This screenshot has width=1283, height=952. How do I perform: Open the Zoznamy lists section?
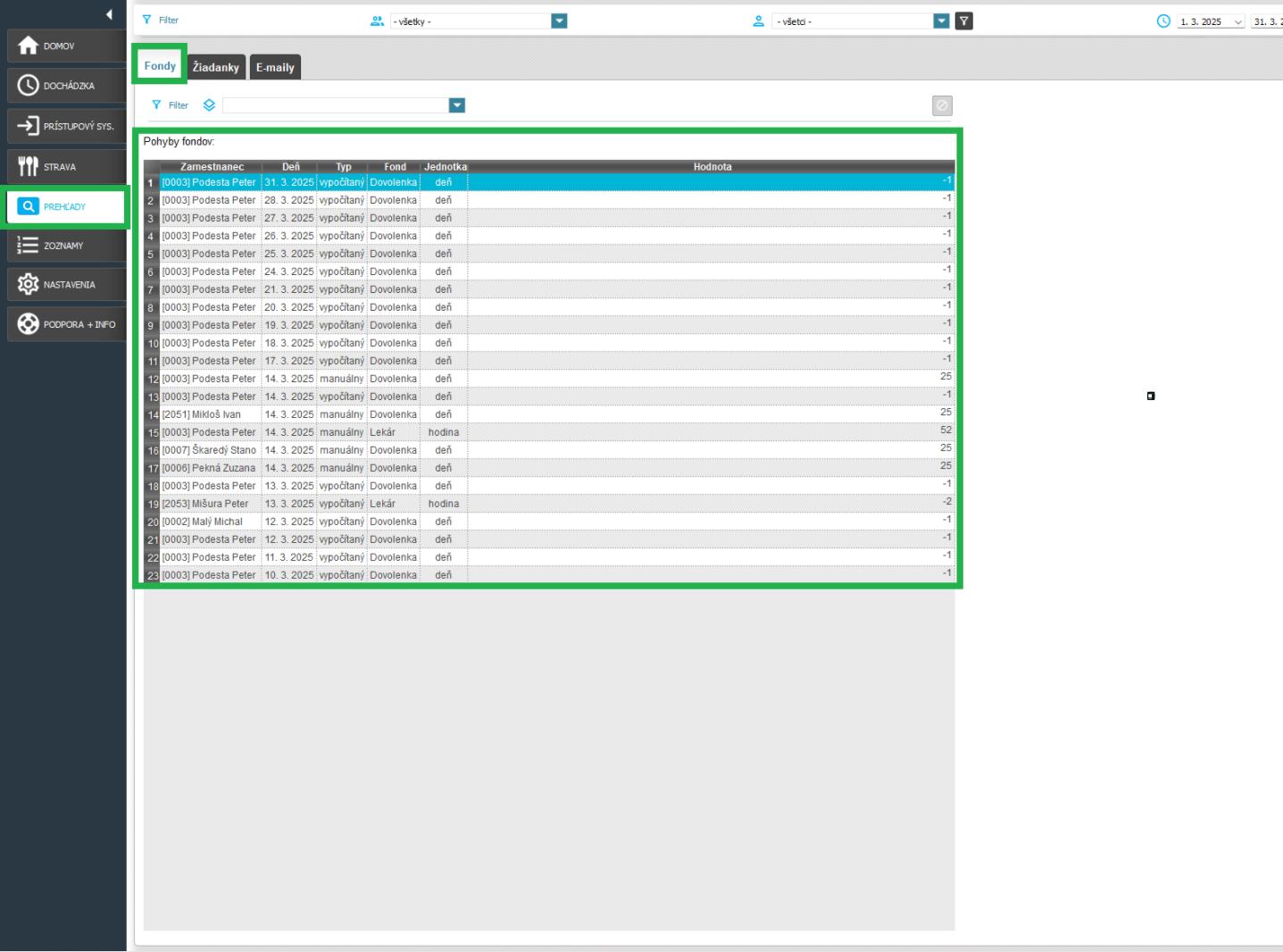point(66,246)
